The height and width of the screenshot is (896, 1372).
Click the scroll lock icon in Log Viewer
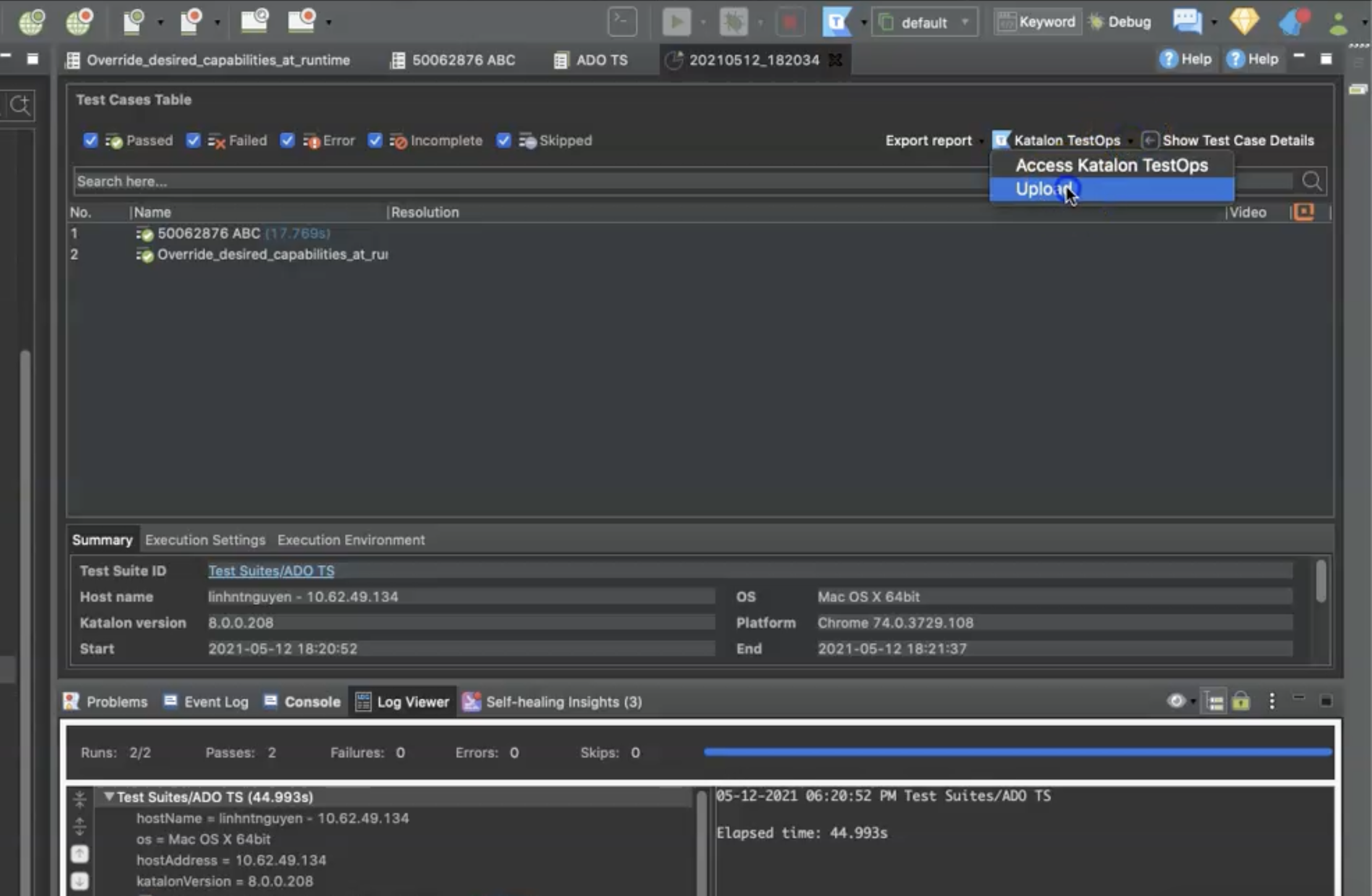(1240, 701)
